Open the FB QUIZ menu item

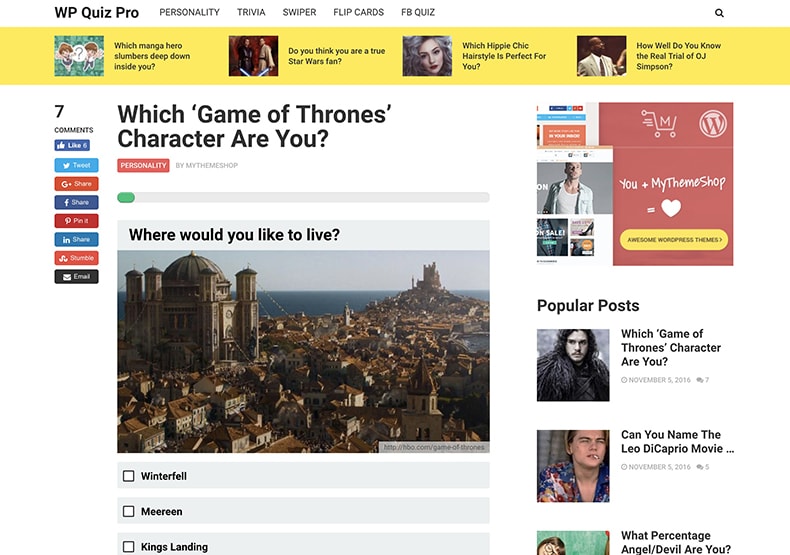coord(418,12)
